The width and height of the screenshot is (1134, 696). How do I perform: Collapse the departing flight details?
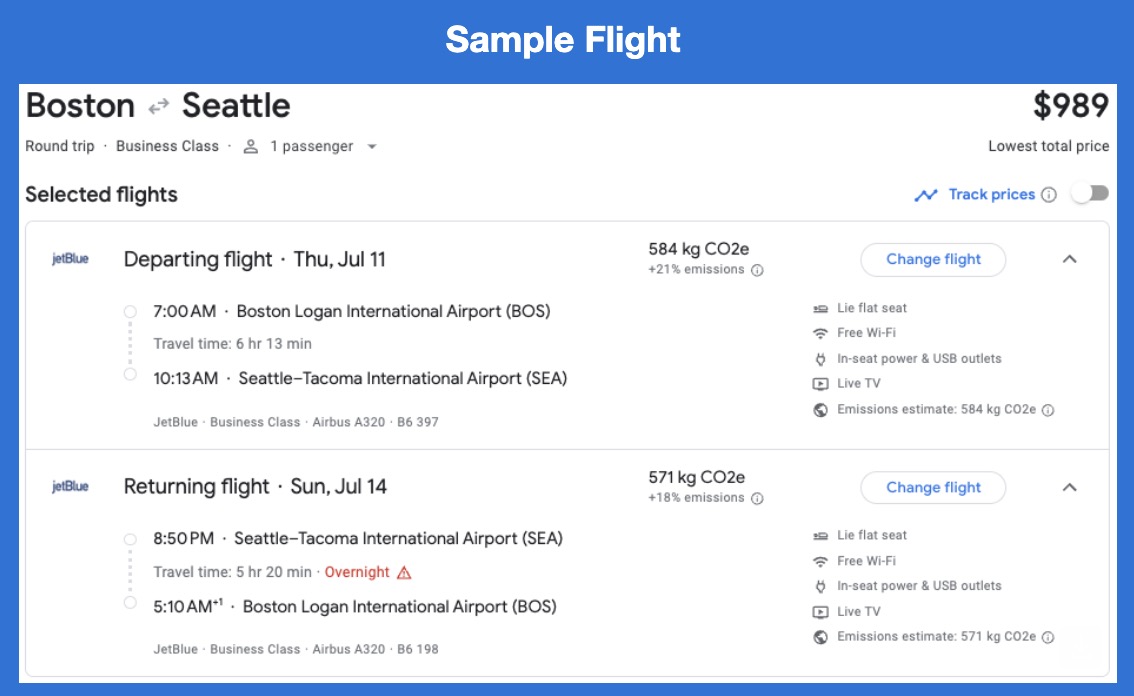coord(1070,259)
